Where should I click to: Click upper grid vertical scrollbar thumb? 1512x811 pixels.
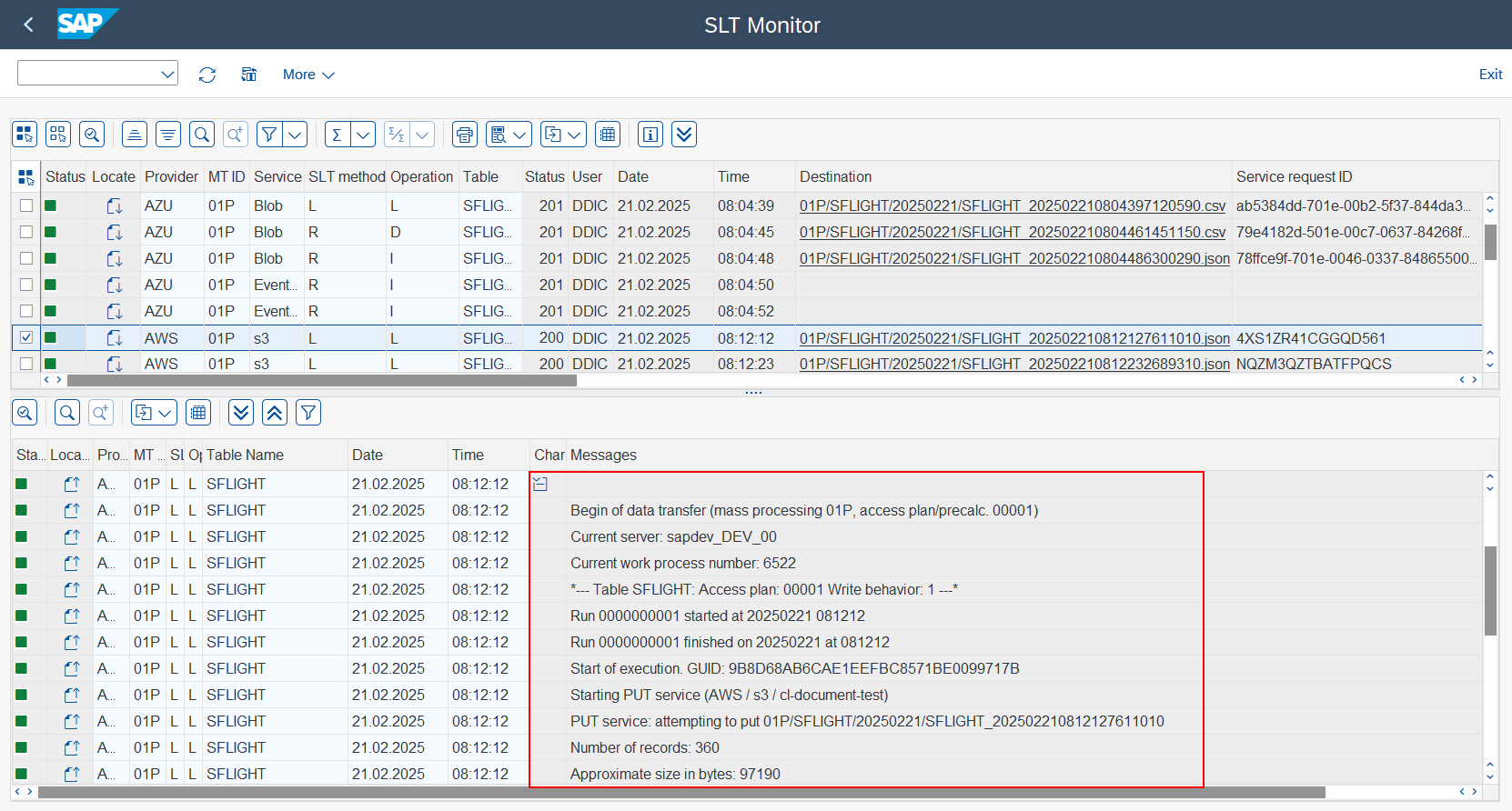[x=1490, y=242]
